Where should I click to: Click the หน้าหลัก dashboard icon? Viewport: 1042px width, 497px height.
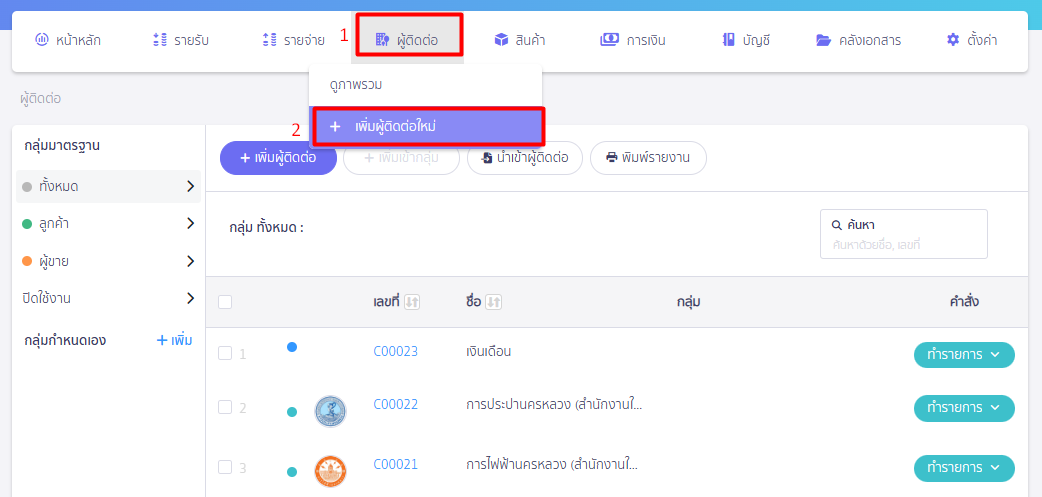pyautogui.click(x=41, y=40)
